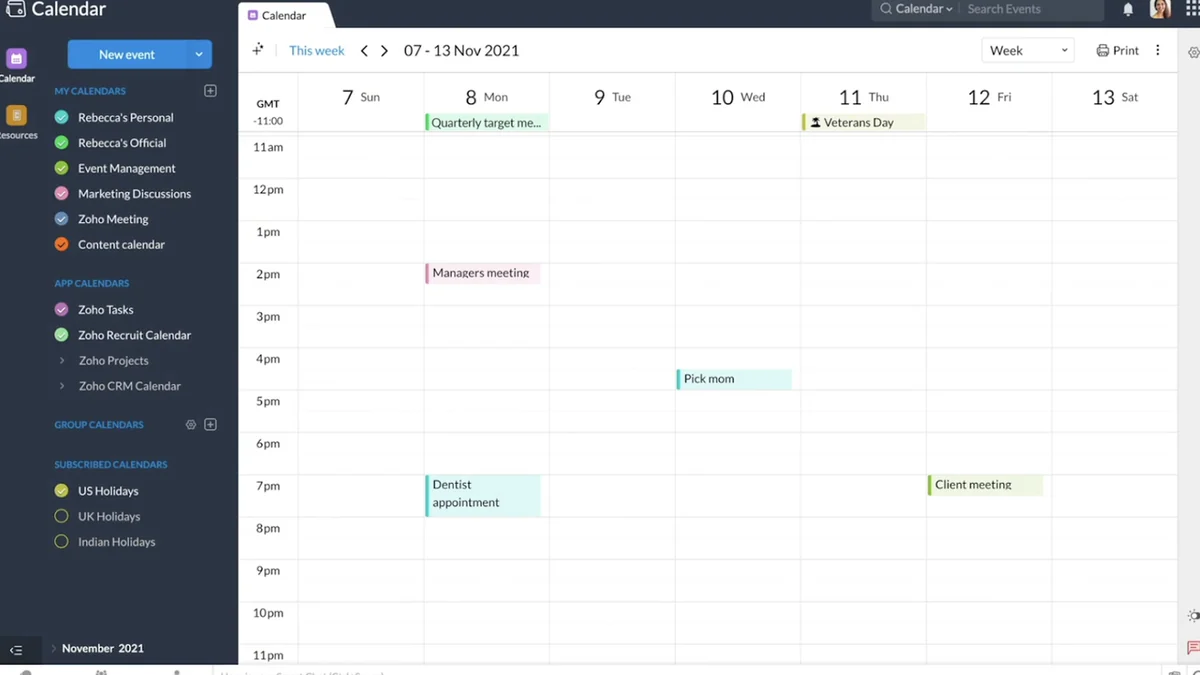Screen dimensions: 1200x675
Task: Disable the Content calendar checkbox
Action: pyautogui.click(x=61, y=245)
